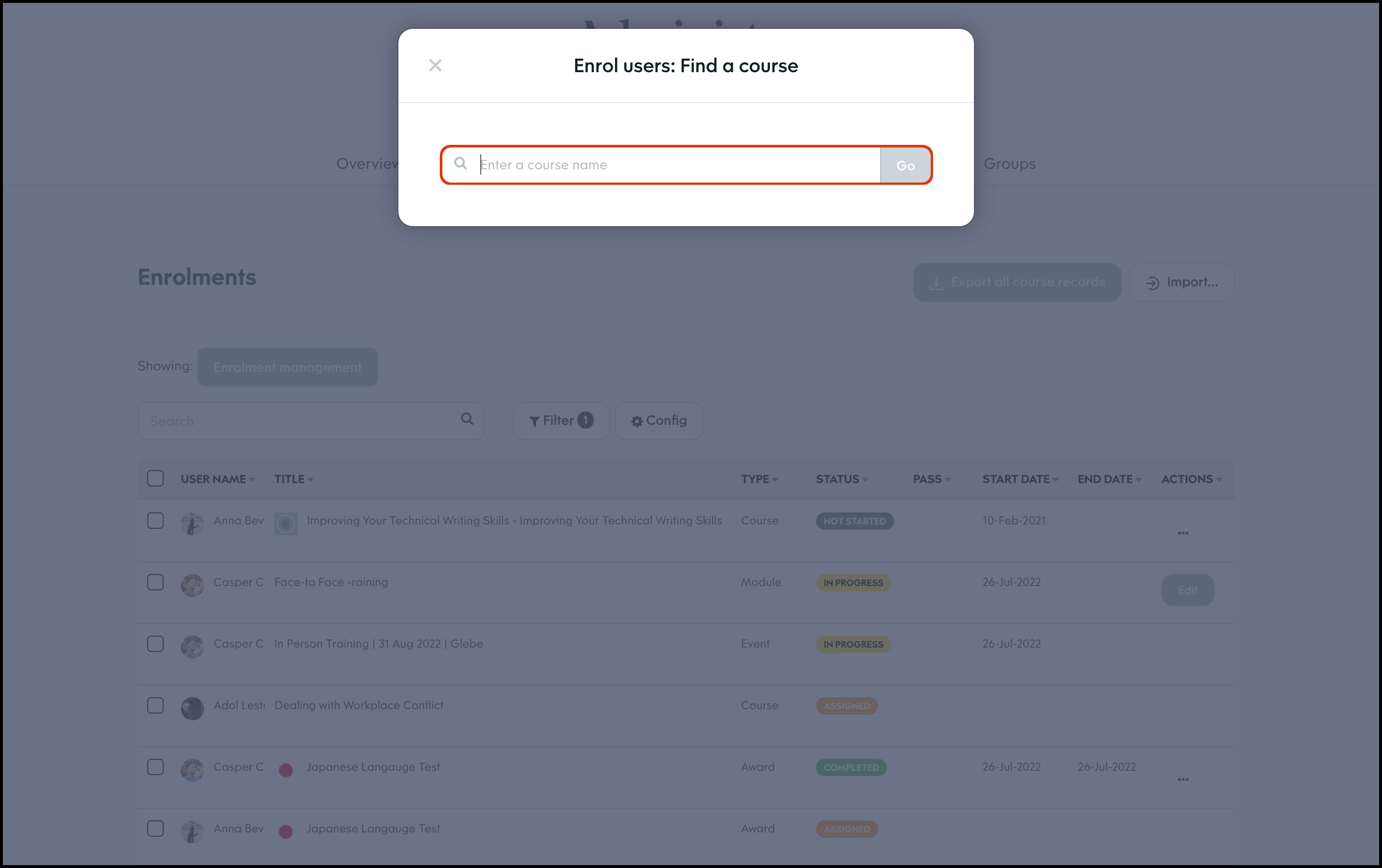Click the Go button in course search

[905, 165]
